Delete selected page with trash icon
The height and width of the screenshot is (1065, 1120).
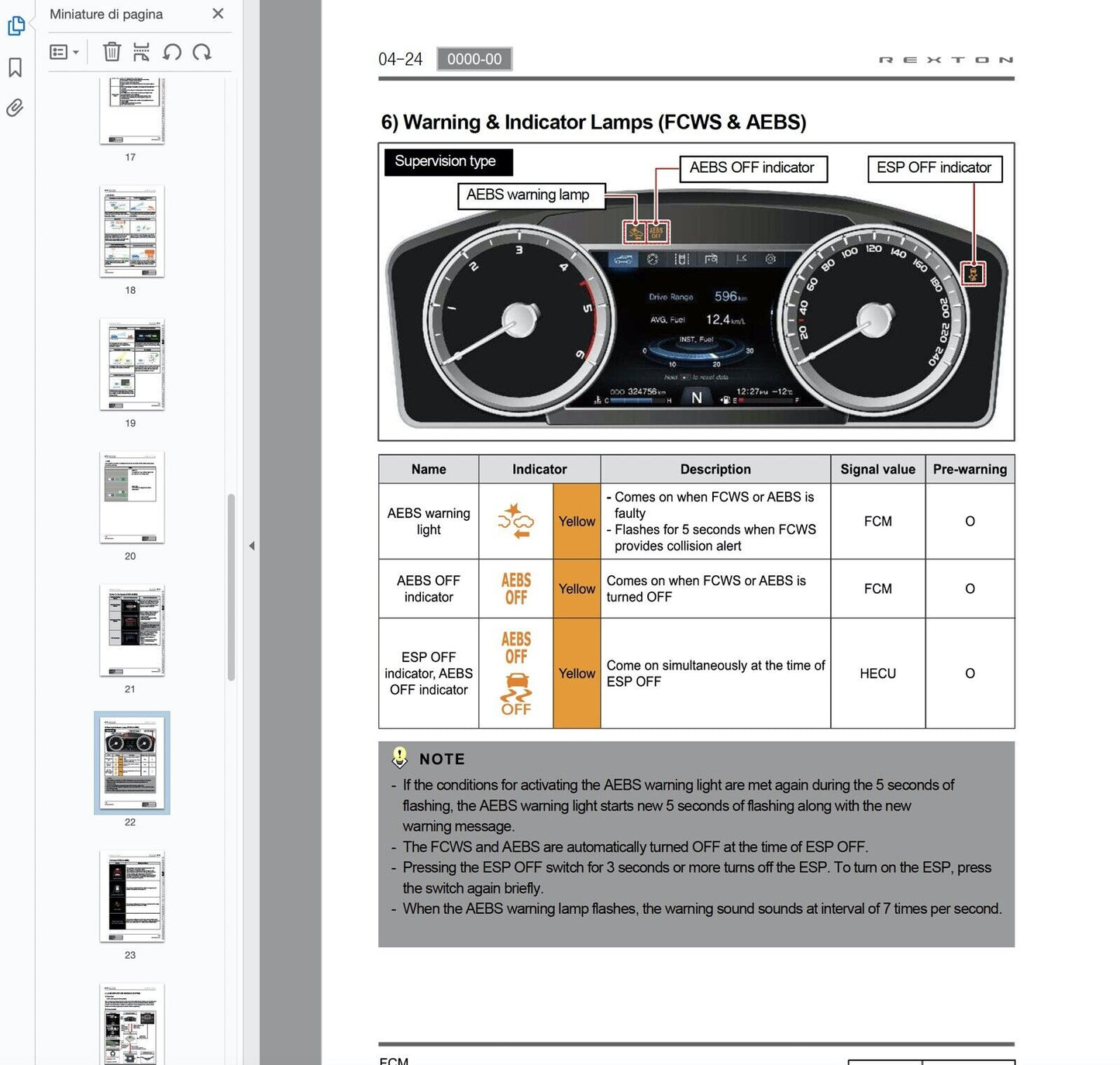[112, 52]
